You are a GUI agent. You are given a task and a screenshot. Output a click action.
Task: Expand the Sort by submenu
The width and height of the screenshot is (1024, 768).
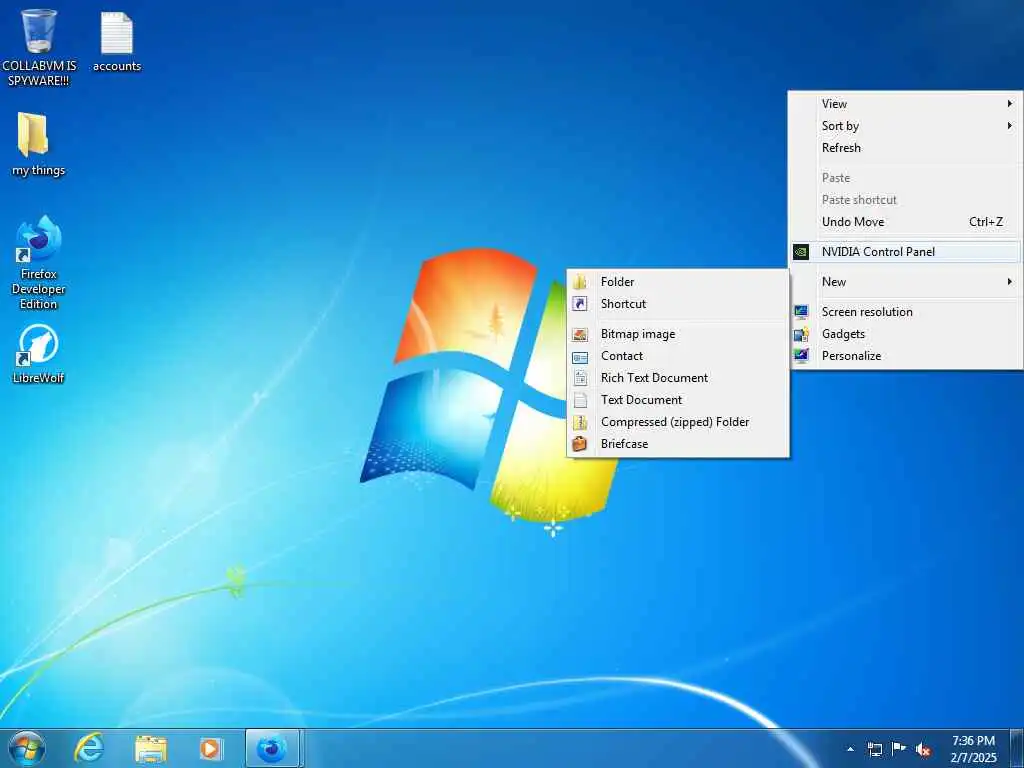906,126
